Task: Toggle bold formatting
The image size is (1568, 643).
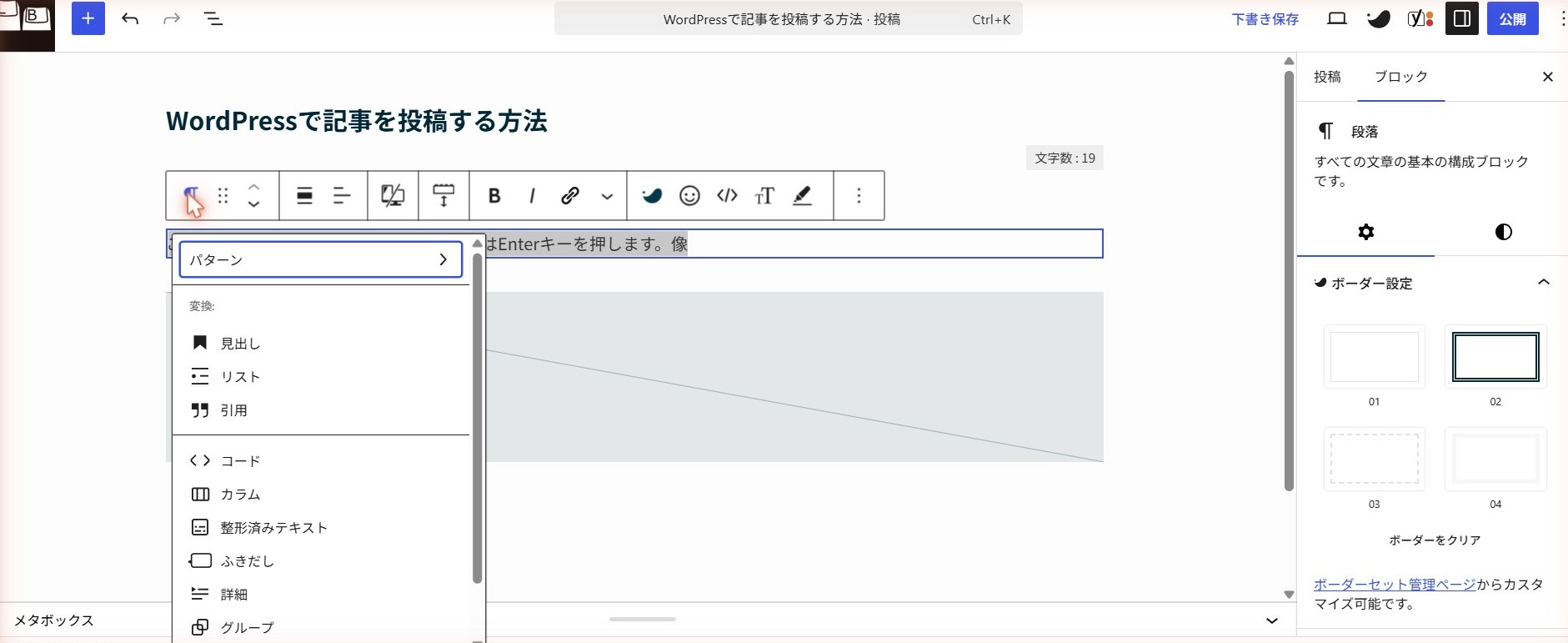Action: (494, 196)
